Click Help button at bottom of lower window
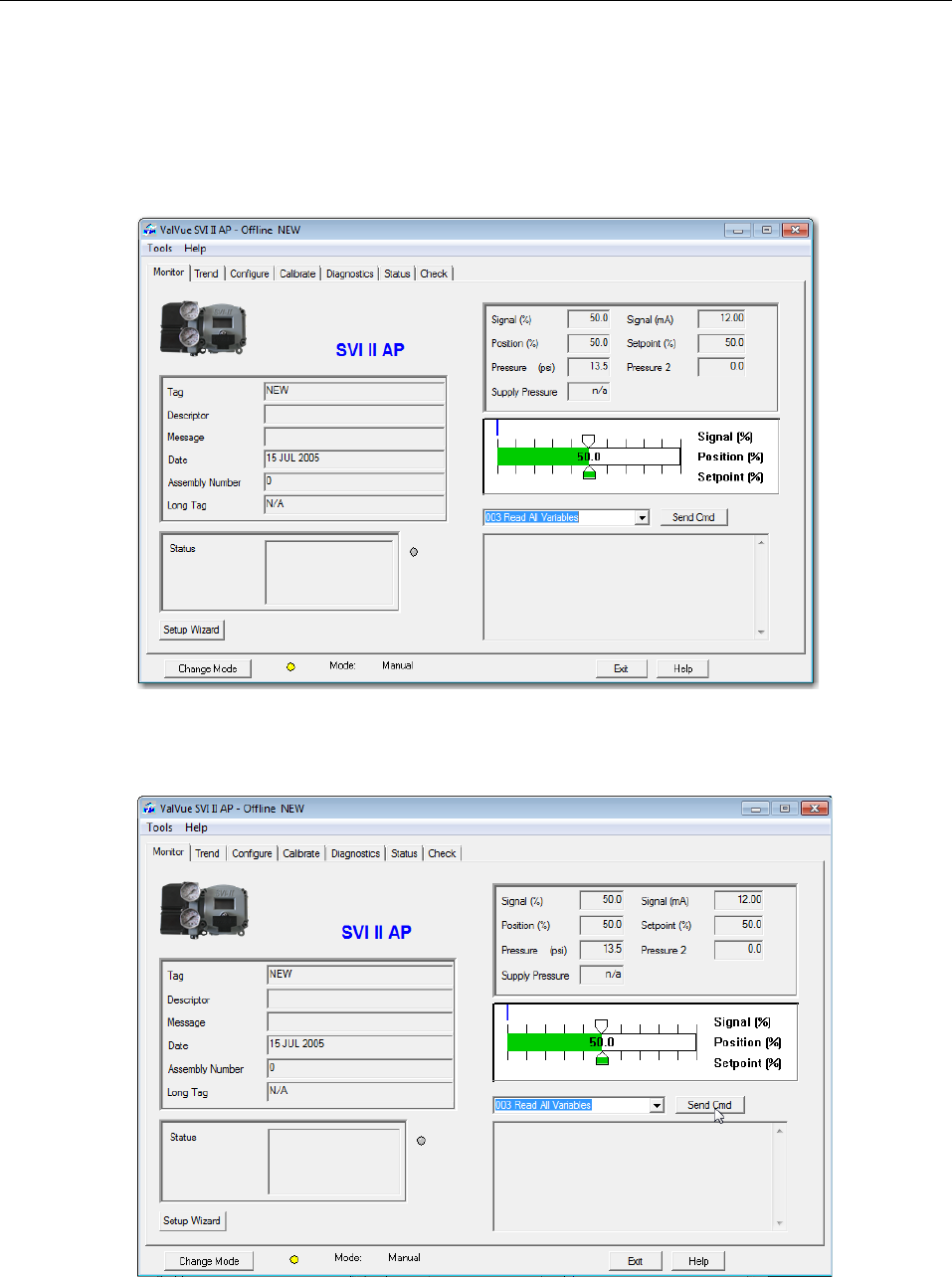This screenshot has width=952, height=1277. coord(698,1261)
